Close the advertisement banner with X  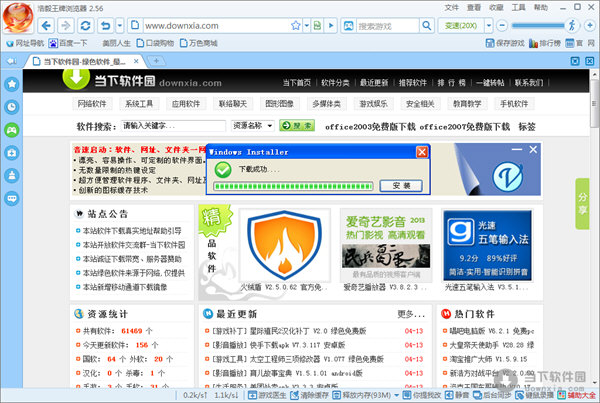[x=533, y=150]
